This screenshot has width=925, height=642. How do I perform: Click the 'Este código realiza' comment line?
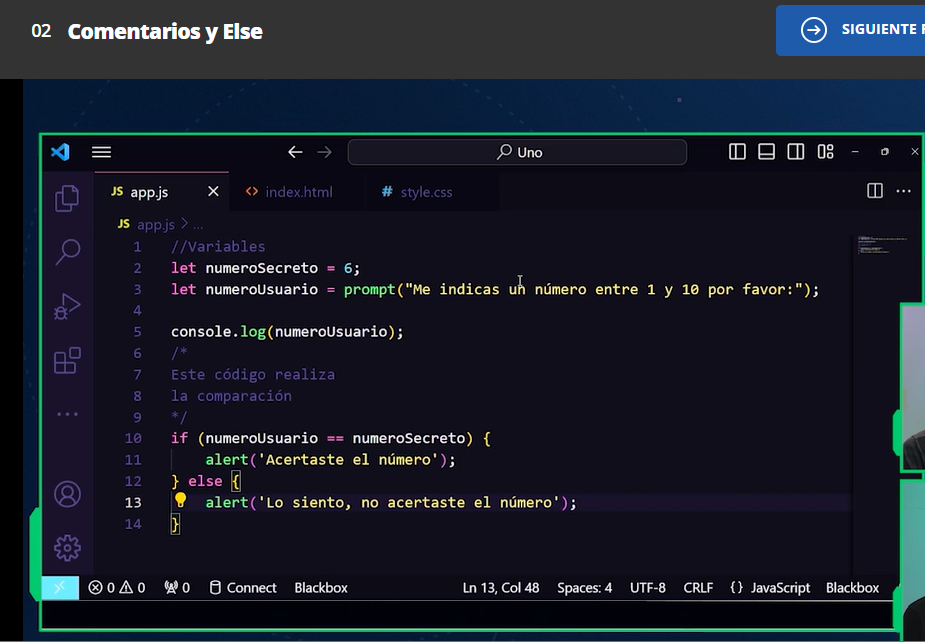(253, 375)
